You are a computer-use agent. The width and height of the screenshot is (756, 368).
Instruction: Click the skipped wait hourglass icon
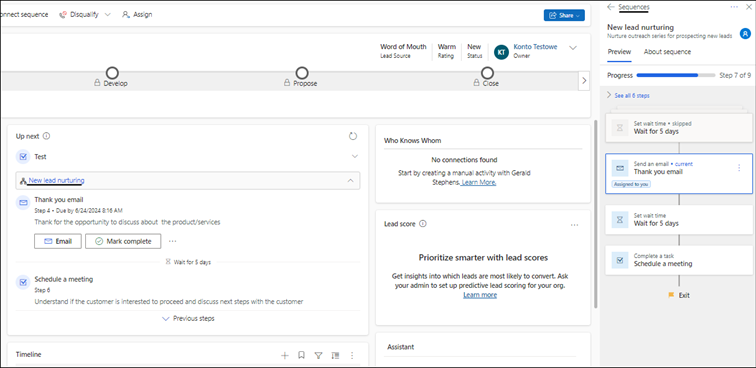[620, 127]
